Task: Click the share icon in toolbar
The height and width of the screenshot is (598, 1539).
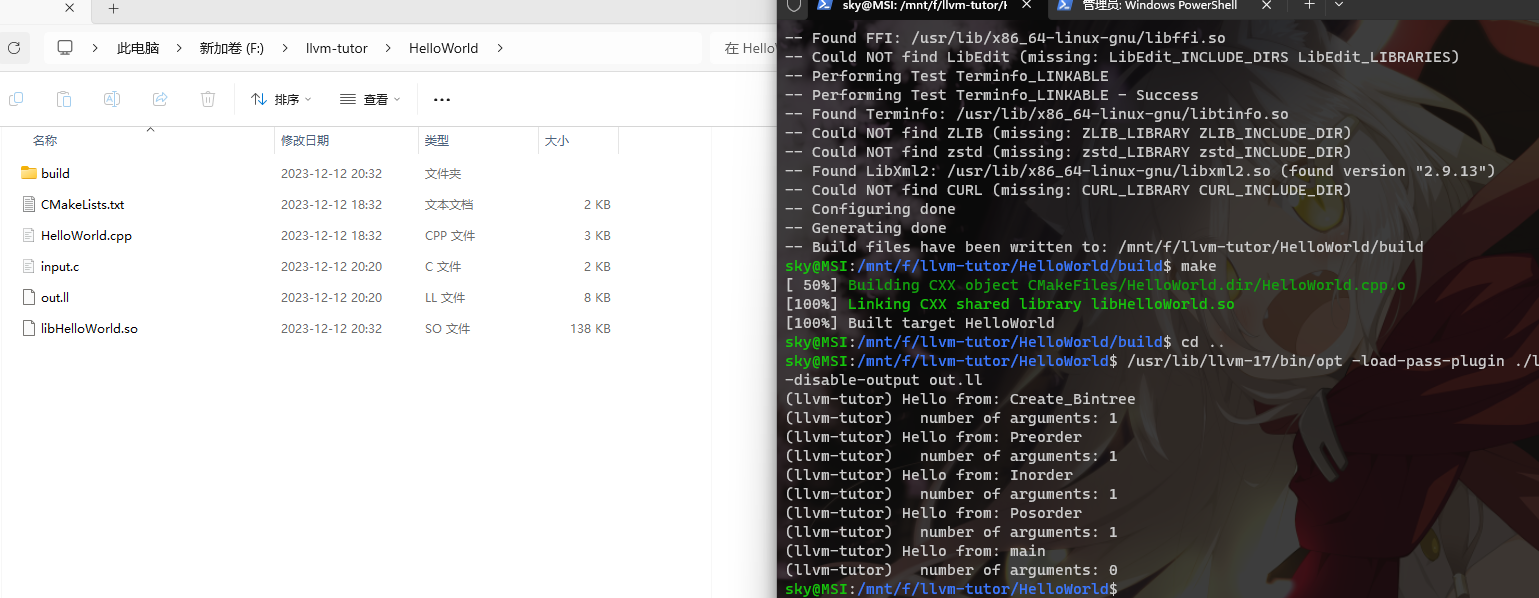Action: point(160,99)
